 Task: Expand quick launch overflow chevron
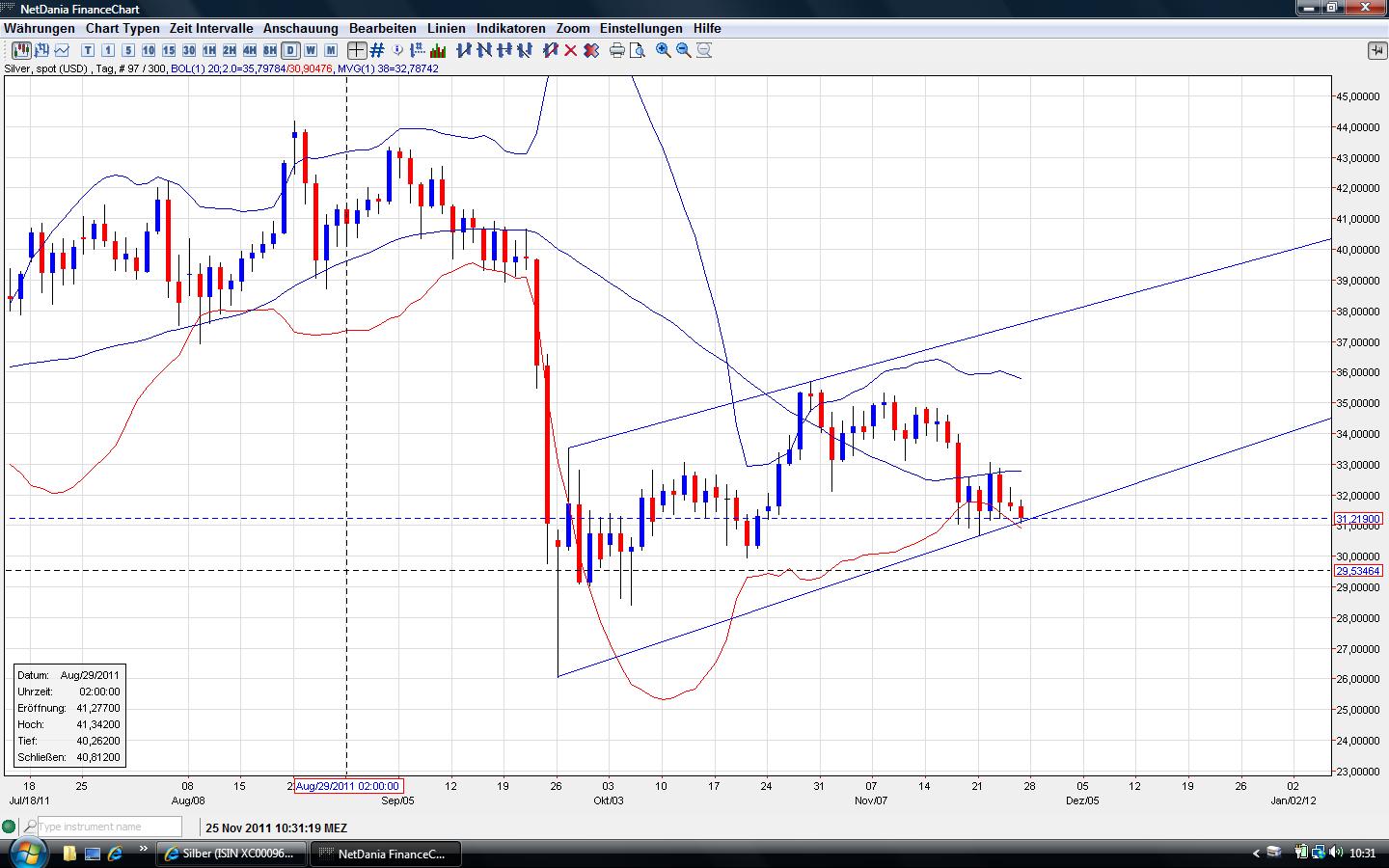[x=145, y=850]
